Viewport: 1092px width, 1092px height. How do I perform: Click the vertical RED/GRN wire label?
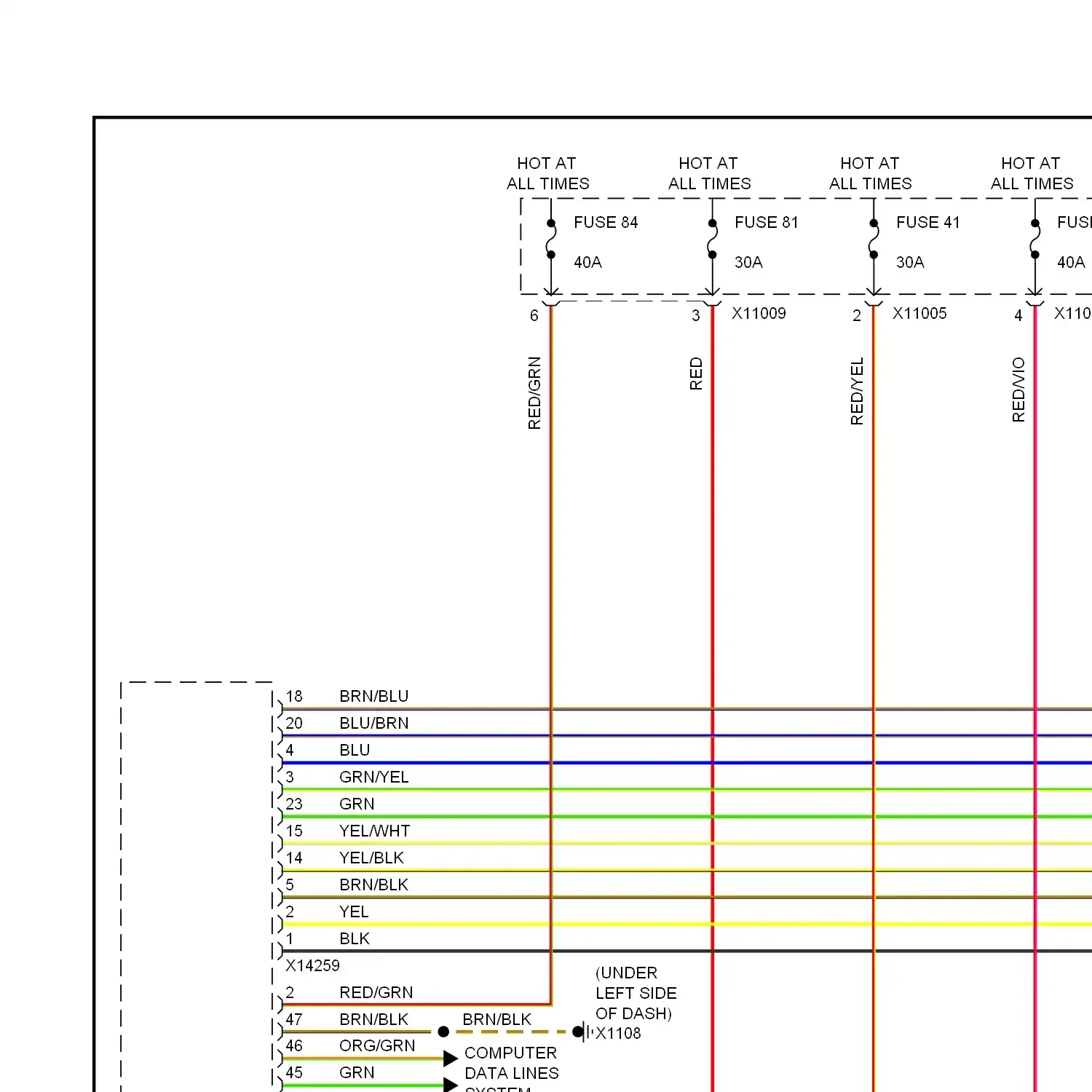(x=534, y=393)
